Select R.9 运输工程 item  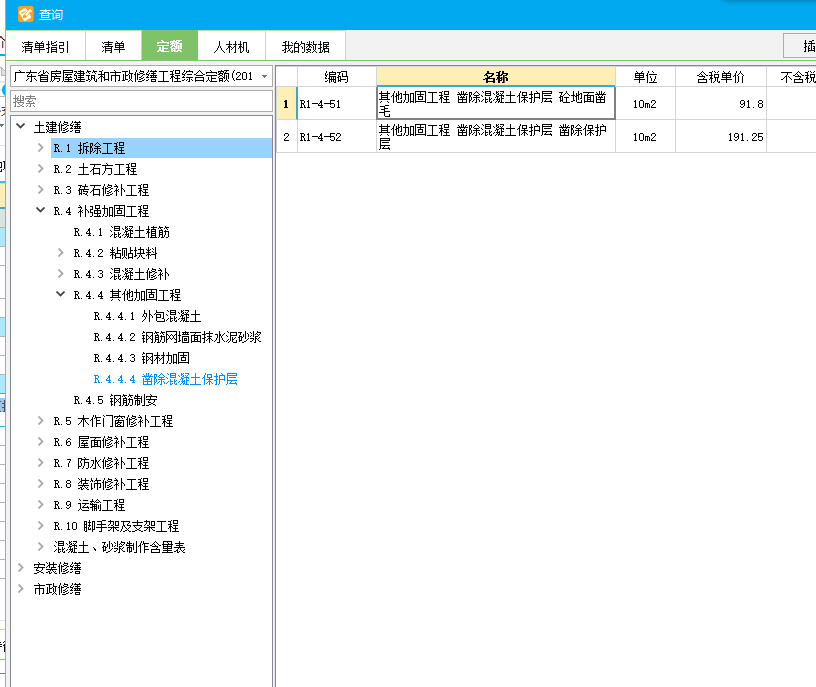pos(89,505)
